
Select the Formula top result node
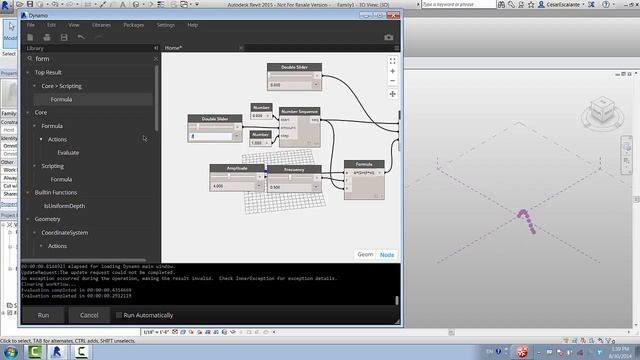click(x=93, y=99)
